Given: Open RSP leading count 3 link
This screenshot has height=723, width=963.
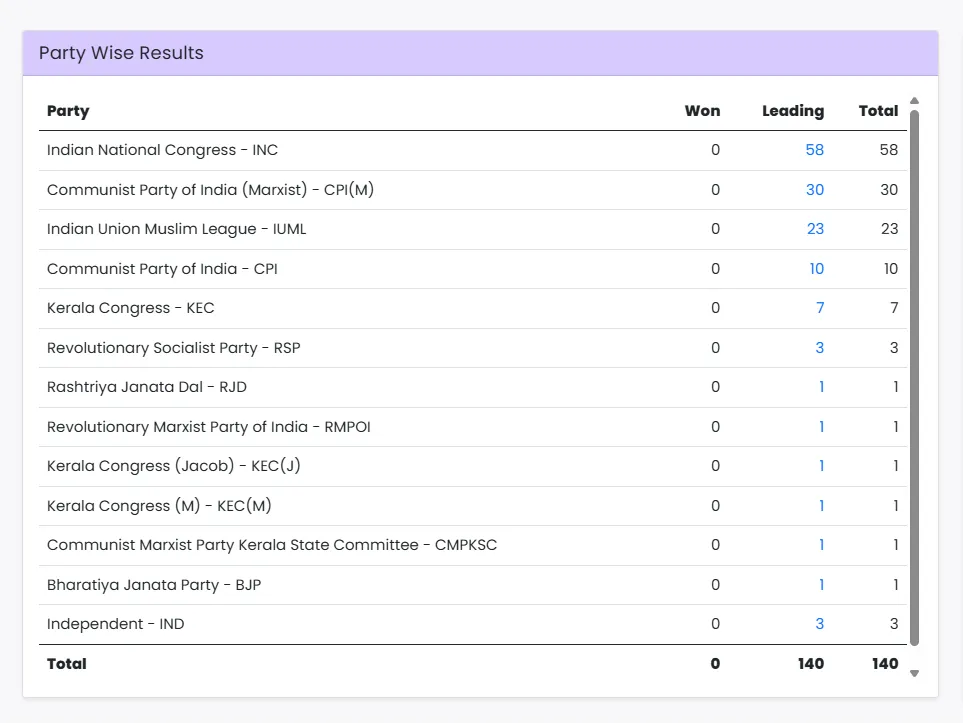Looking at the screenshot, I should click(819, 348).
